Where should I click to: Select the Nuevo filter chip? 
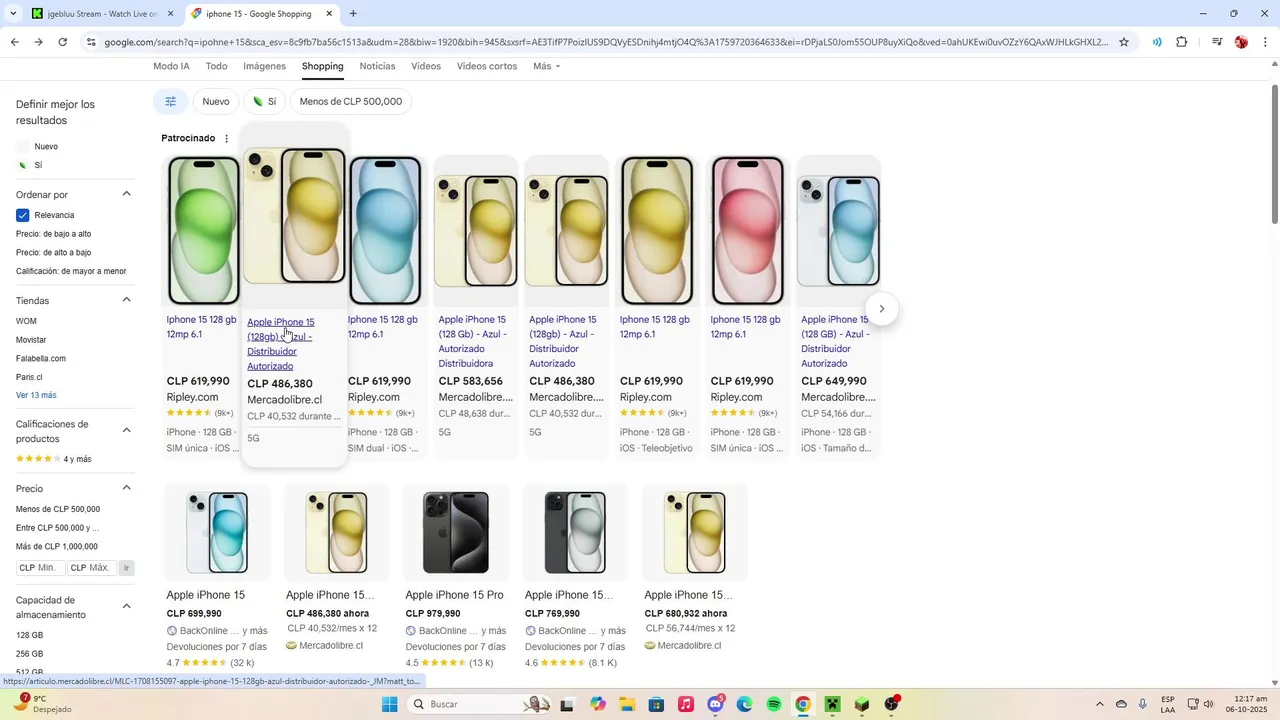(216, 101)
